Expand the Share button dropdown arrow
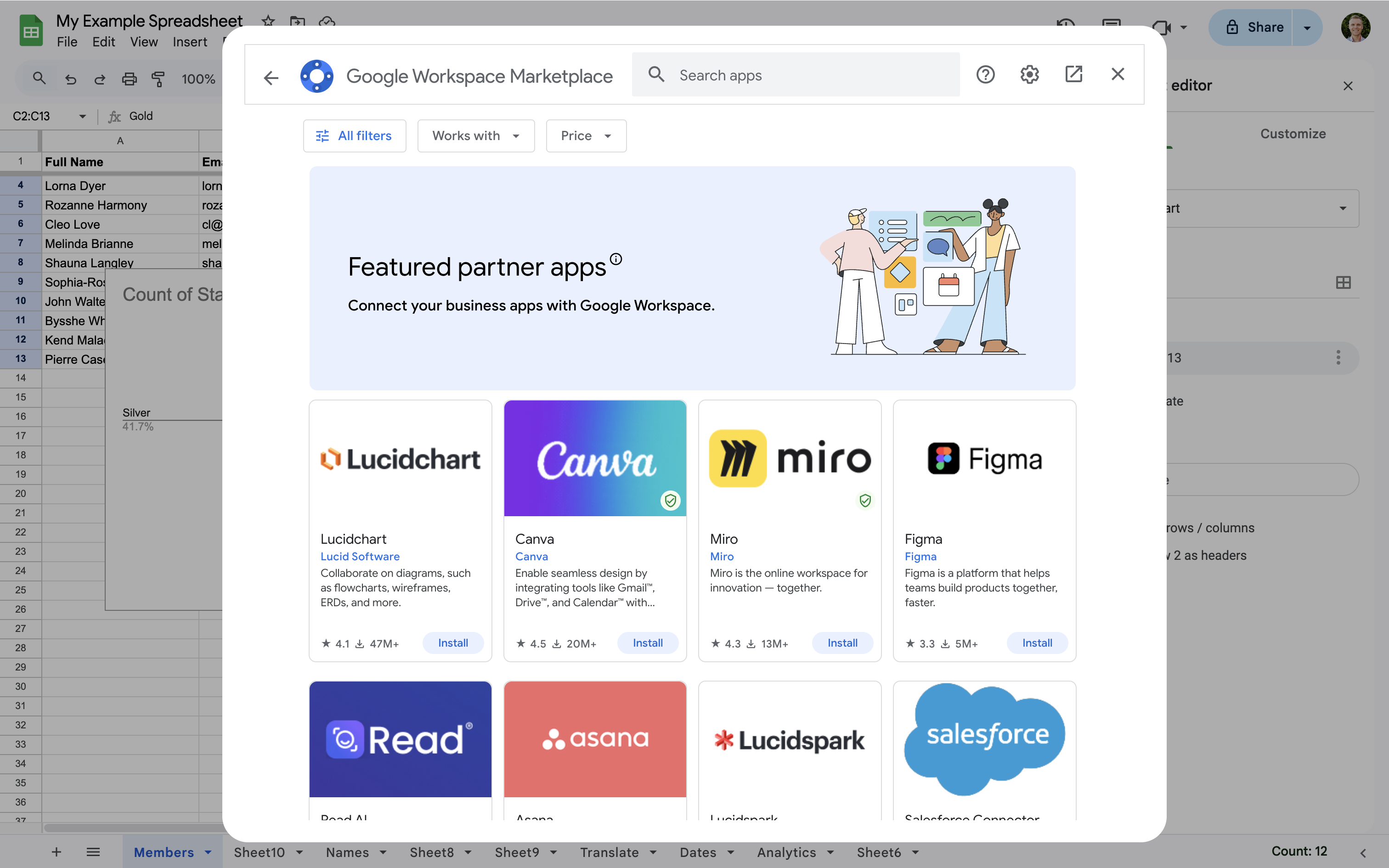Screen dimensions: 1389x868 [1307, 27]
